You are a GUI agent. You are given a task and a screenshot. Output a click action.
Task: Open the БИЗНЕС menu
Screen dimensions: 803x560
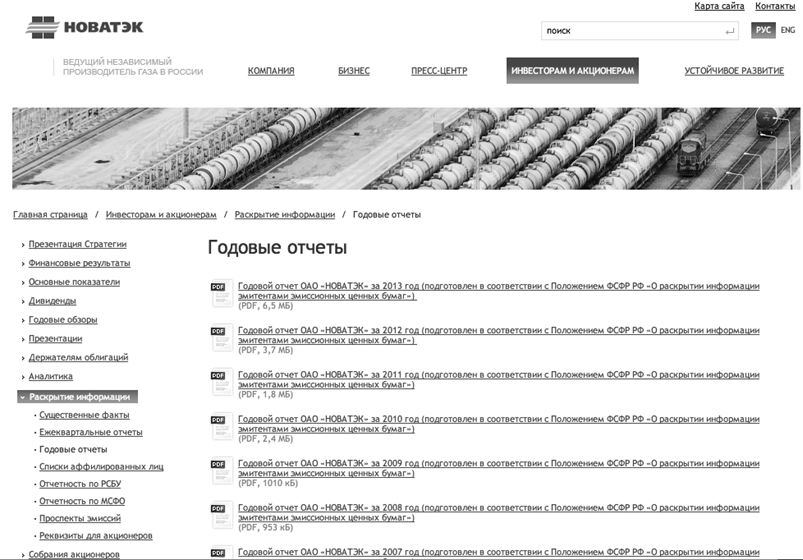[353, 71]
